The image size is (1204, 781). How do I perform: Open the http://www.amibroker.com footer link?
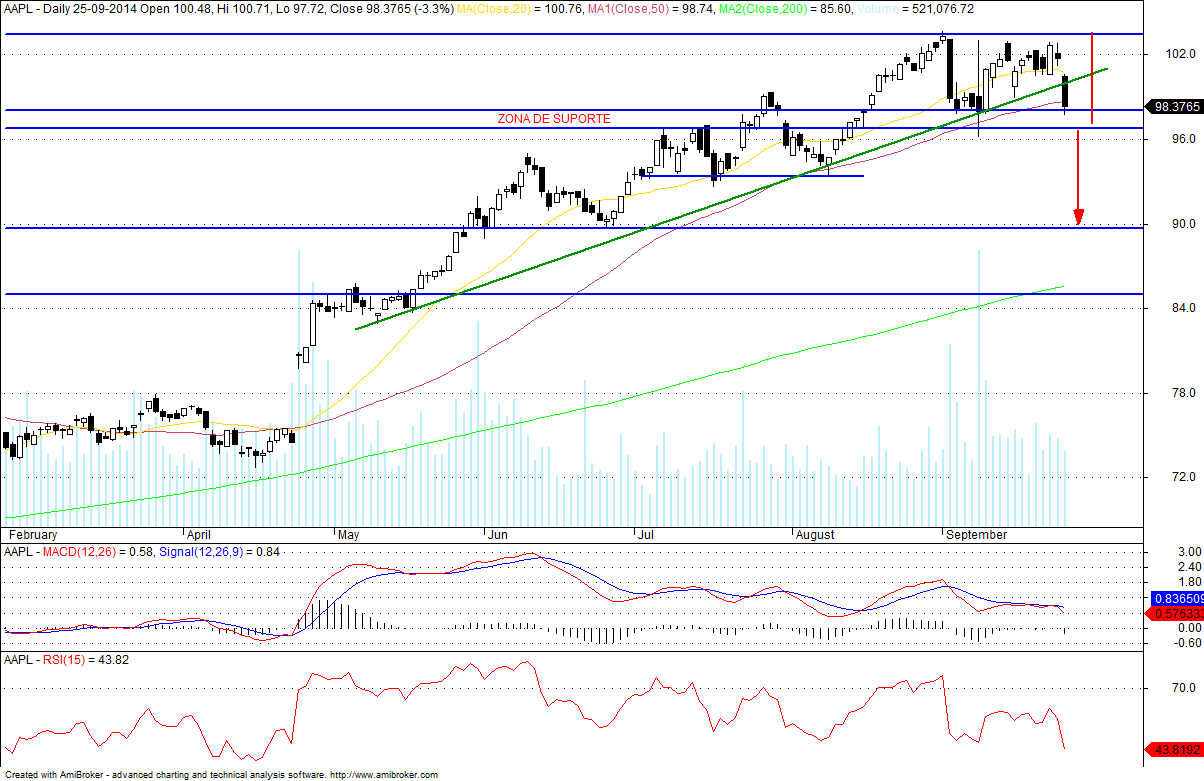383,775
